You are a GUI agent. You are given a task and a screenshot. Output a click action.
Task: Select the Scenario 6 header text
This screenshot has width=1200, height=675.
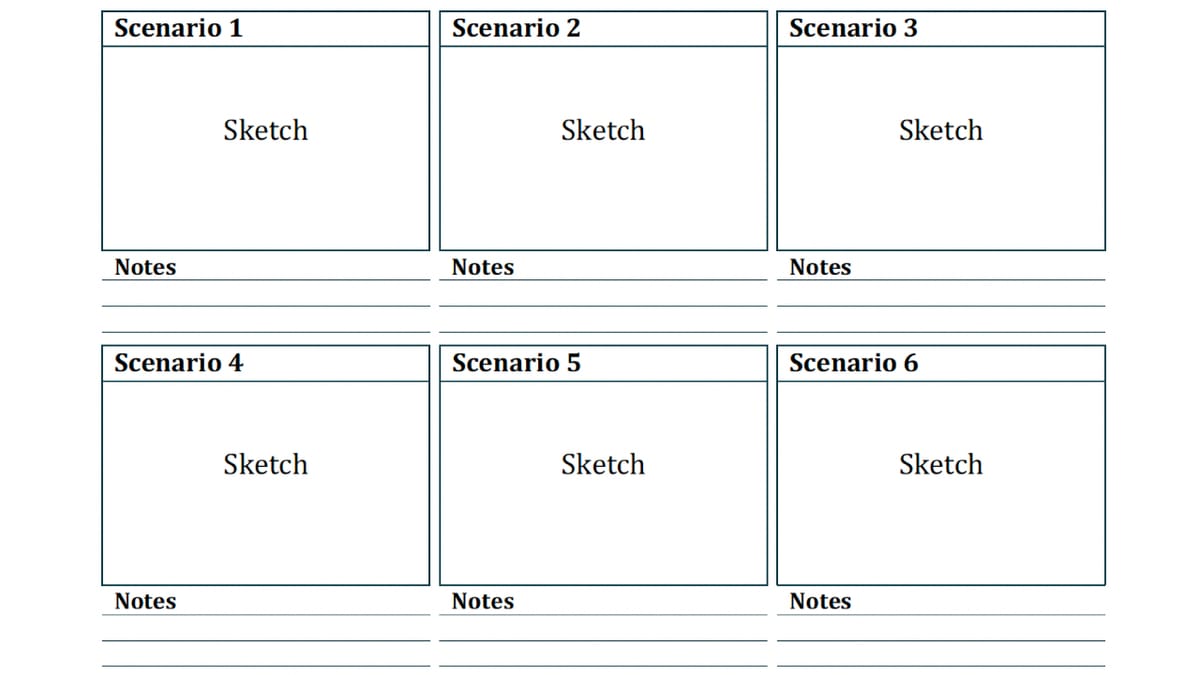point(853,363)
